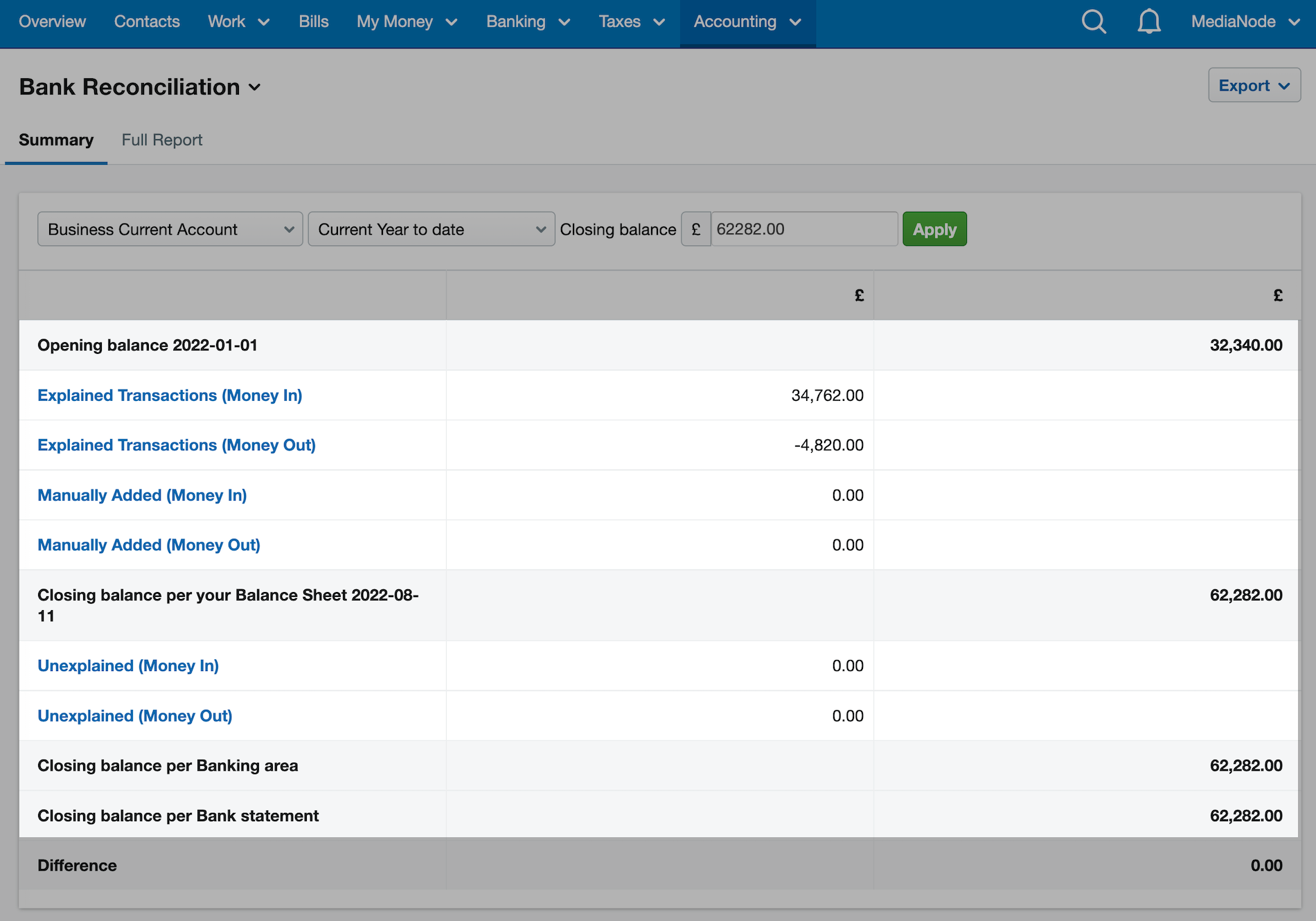
Task: Click the Difference row label
Action: tap(77, 866)
